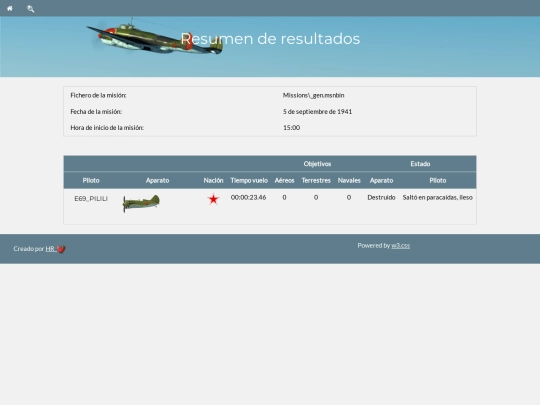Click 'Hora de inicio de la misión:' label

(x=107, y=128)
